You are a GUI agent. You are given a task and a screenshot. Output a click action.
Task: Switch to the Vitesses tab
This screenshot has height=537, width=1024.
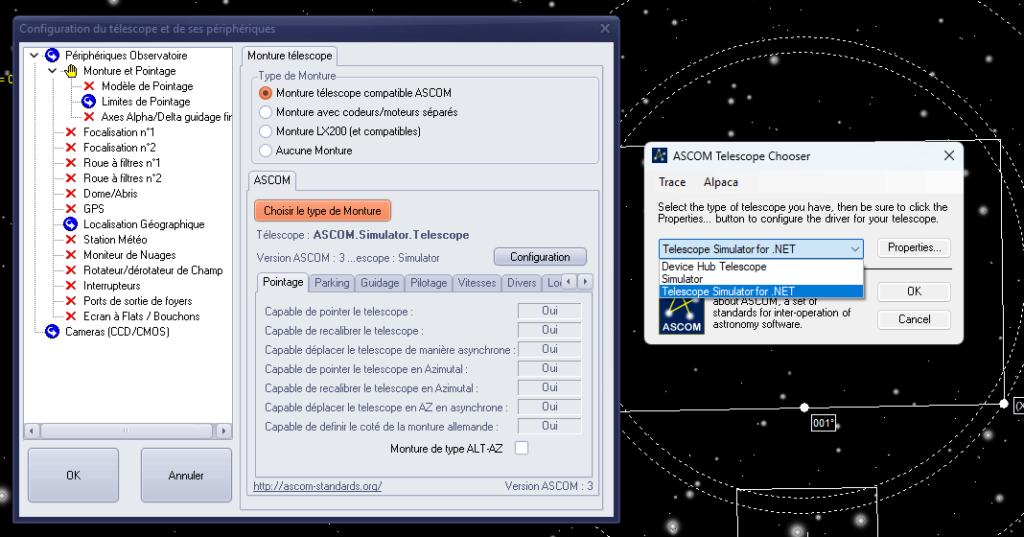pyautogui.click(x=477, y=283)
